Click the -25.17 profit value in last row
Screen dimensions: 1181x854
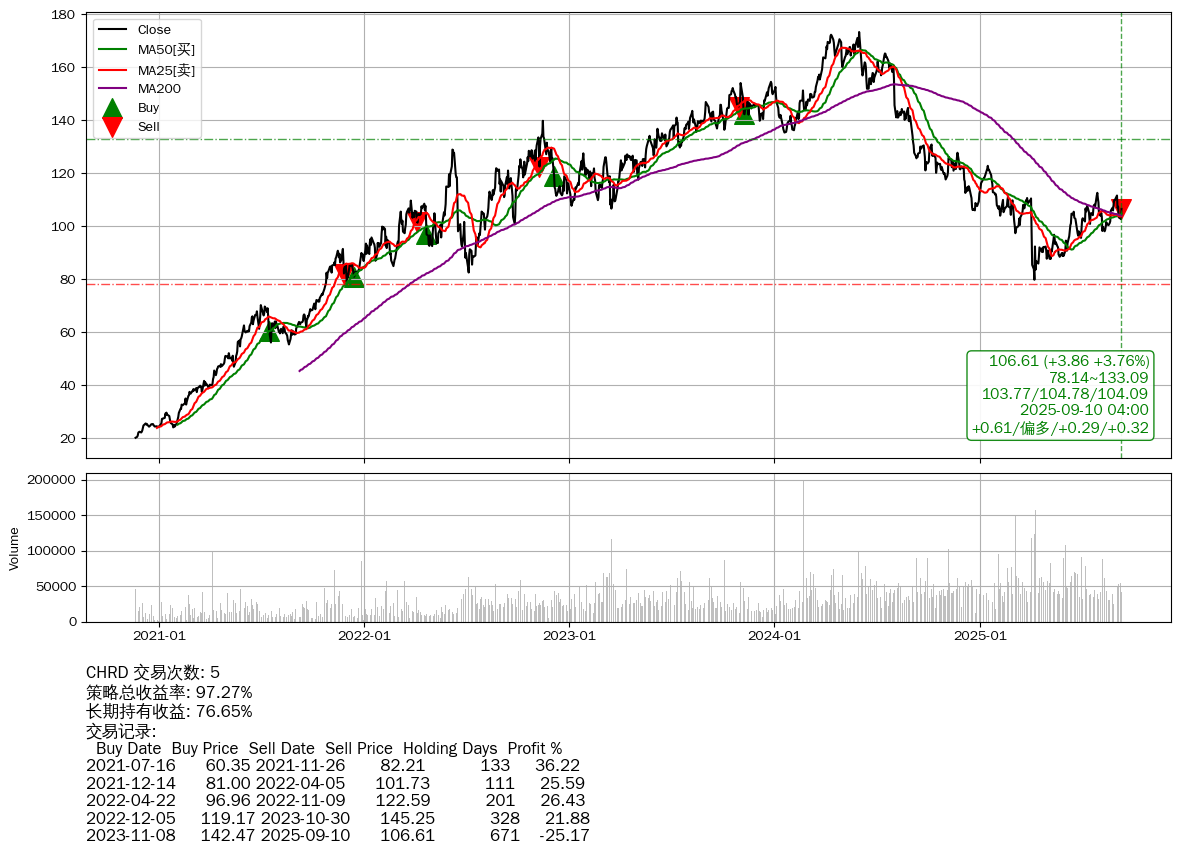tap(564, 835)
